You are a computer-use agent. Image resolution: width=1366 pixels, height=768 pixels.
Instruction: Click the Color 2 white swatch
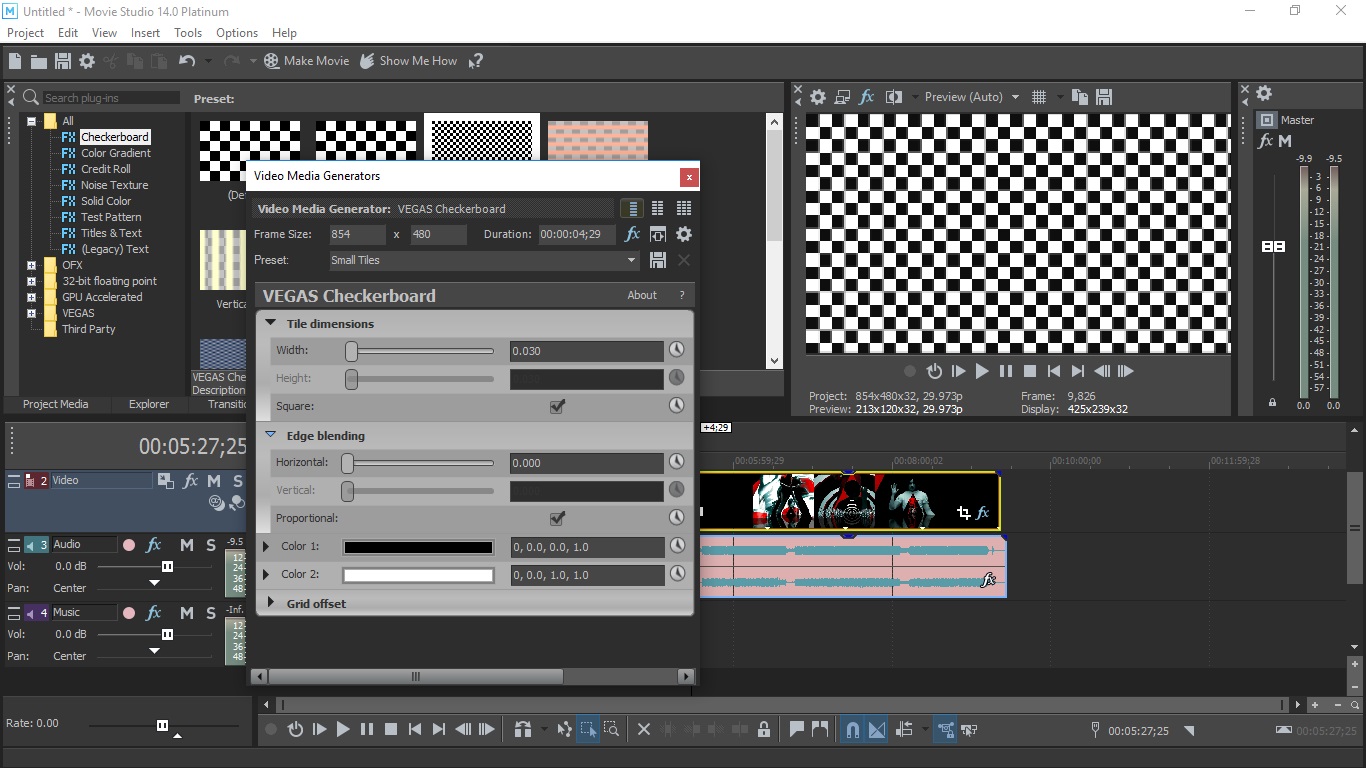pyautogui.click(x=418, y=575)
